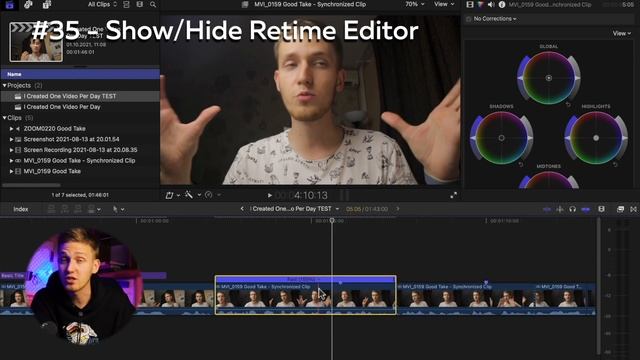The image size is (640, 360).
Task: Open timeline clip appearance settings
Action: click(x=601, y=209)
